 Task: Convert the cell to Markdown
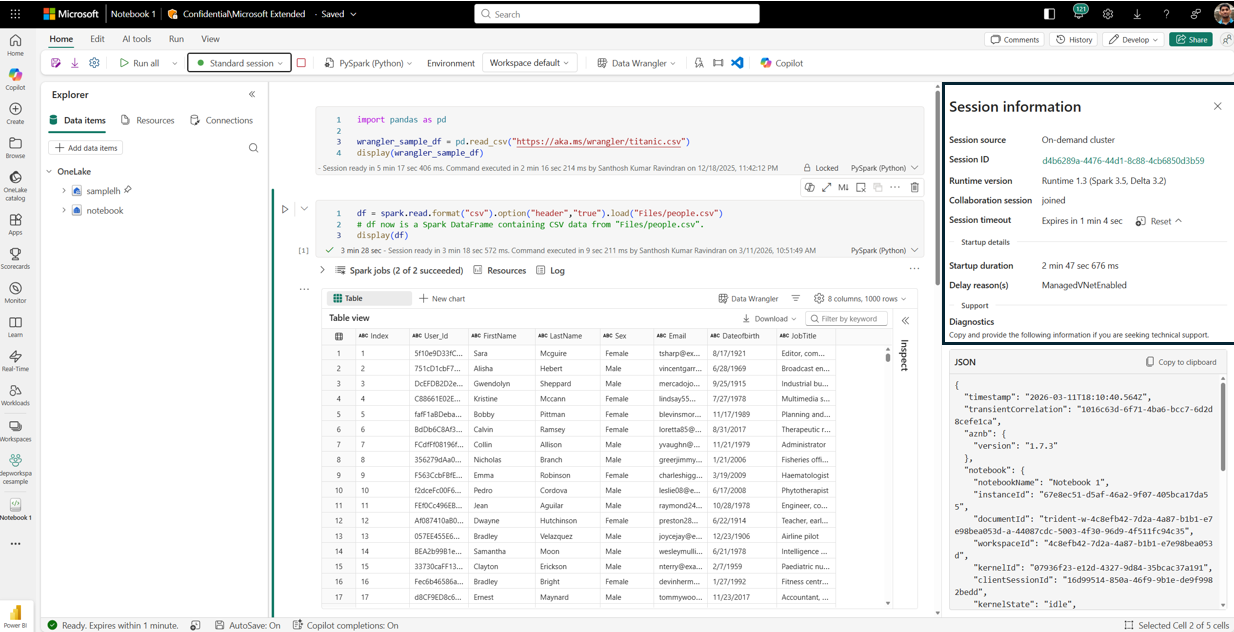tap(844, 187)
